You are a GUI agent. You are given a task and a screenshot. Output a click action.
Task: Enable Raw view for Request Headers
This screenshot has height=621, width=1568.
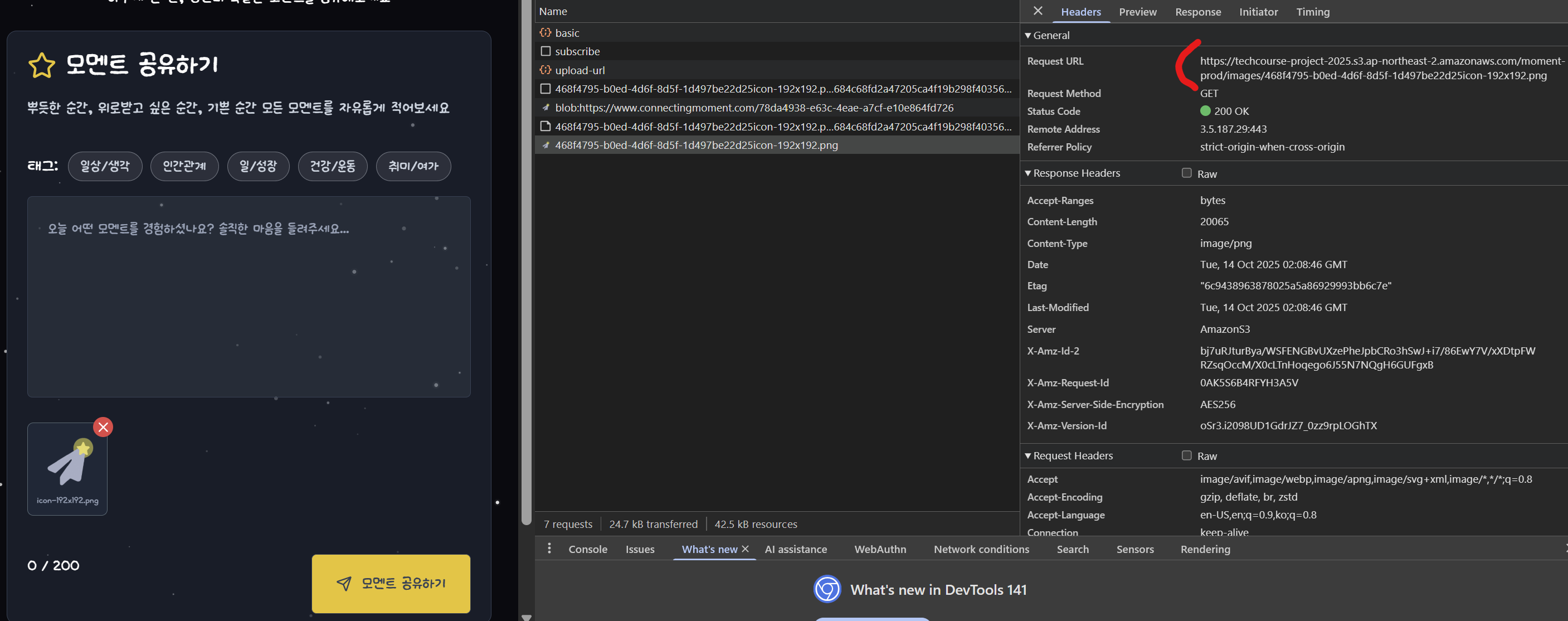[1186, 455]
